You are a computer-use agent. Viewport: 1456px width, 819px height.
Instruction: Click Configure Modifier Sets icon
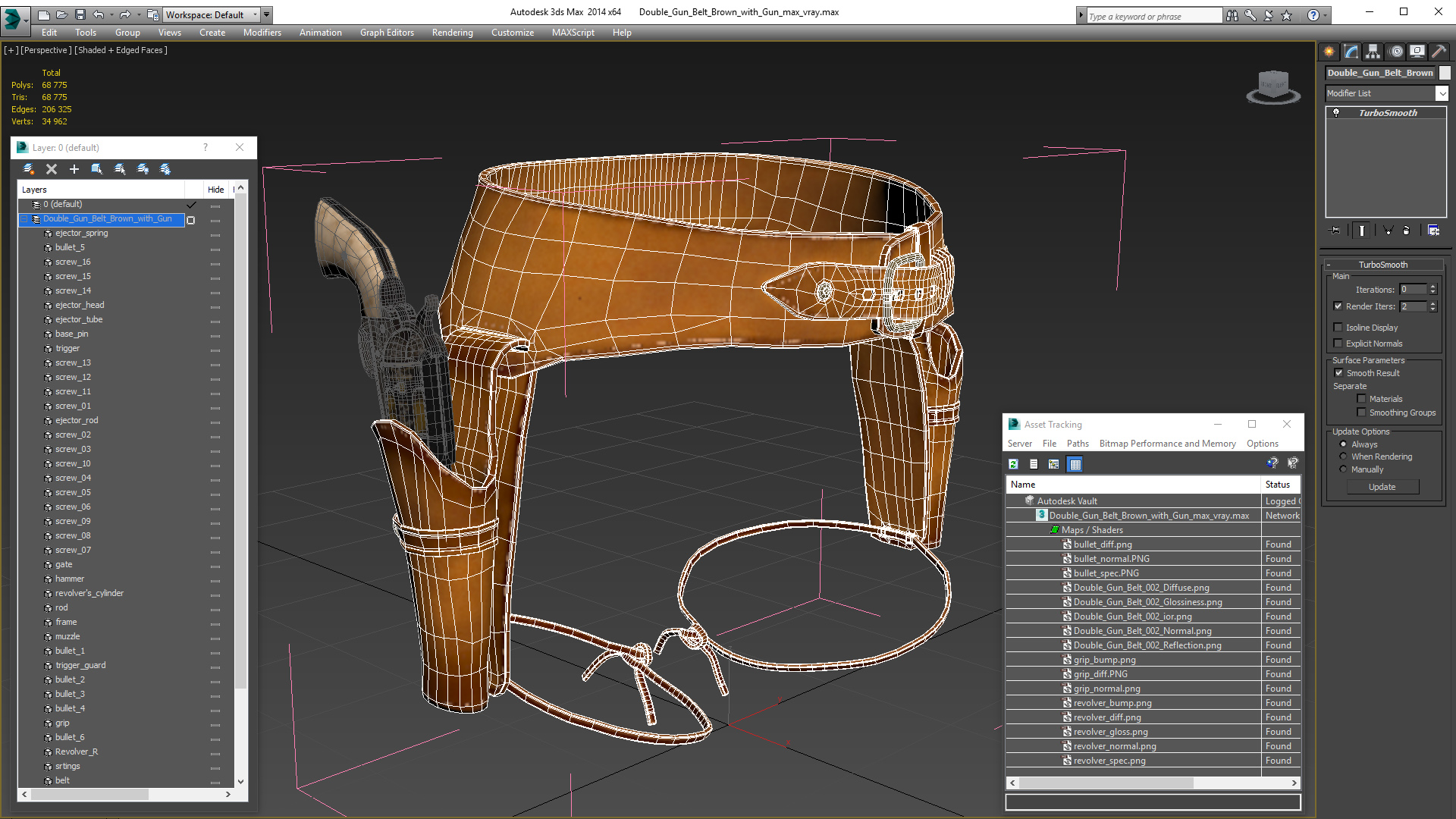pos(1433,231)
